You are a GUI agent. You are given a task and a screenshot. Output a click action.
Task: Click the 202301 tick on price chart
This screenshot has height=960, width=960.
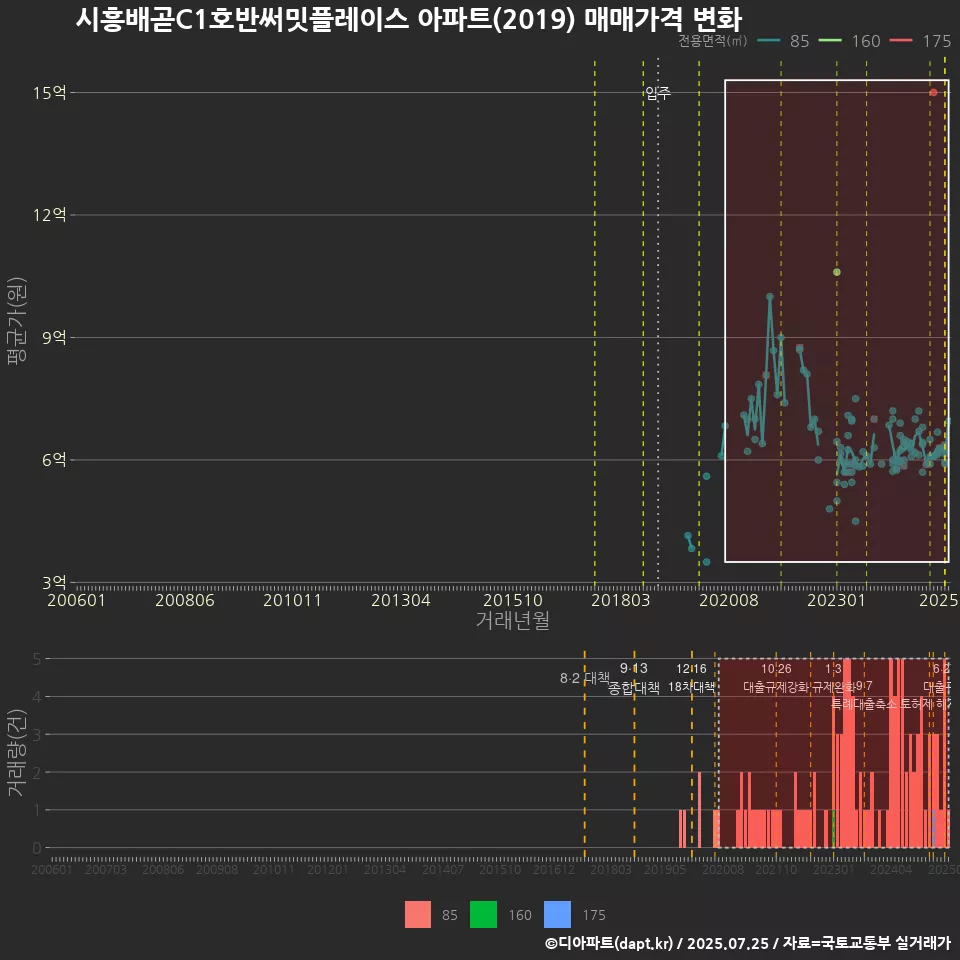(x=836, y=600)
